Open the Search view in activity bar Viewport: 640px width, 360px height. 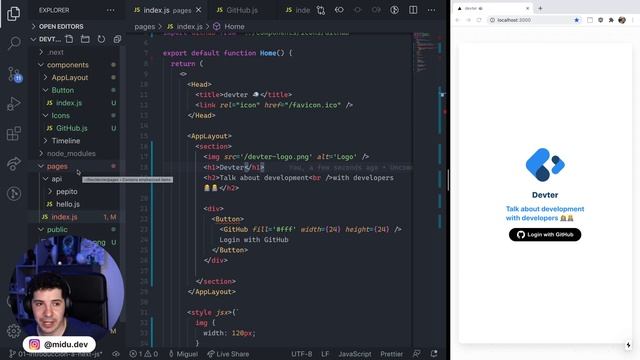click(14, 42)
